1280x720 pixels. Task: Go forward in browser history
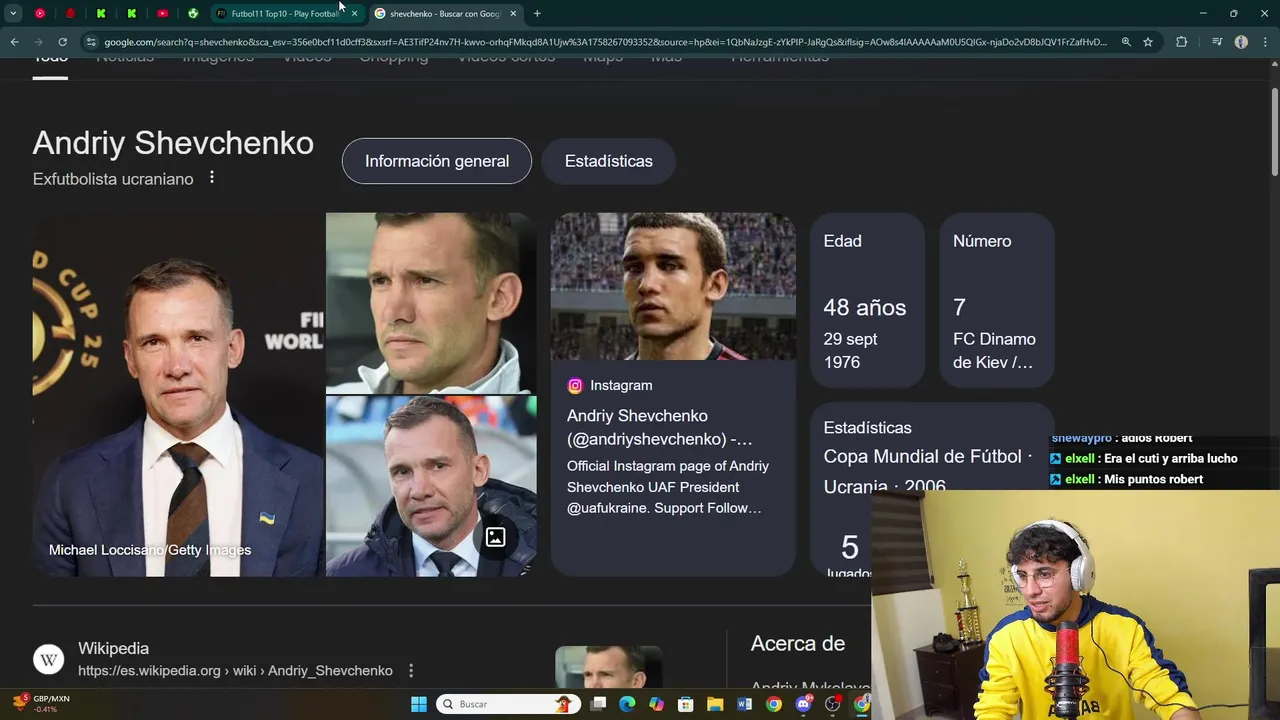click(x=38, y=42)
